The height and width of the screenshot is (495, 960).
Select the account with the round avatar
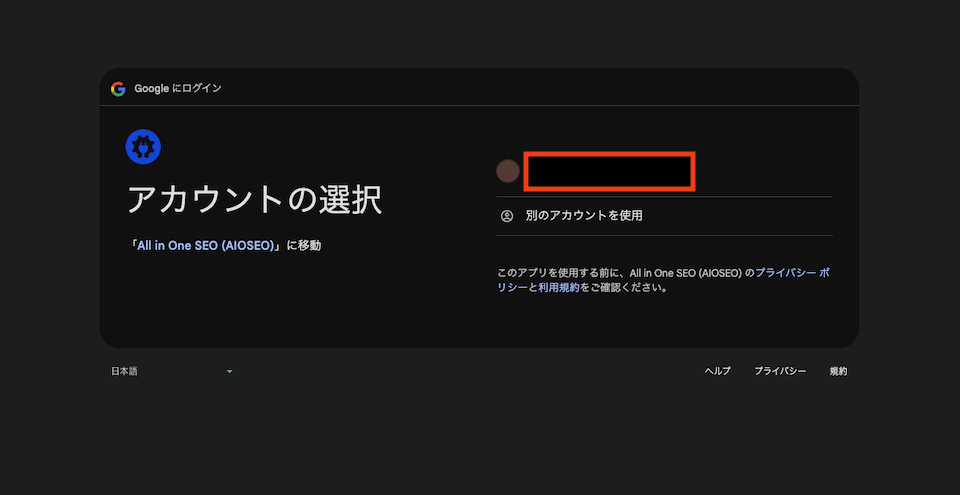tap(664, 172)
